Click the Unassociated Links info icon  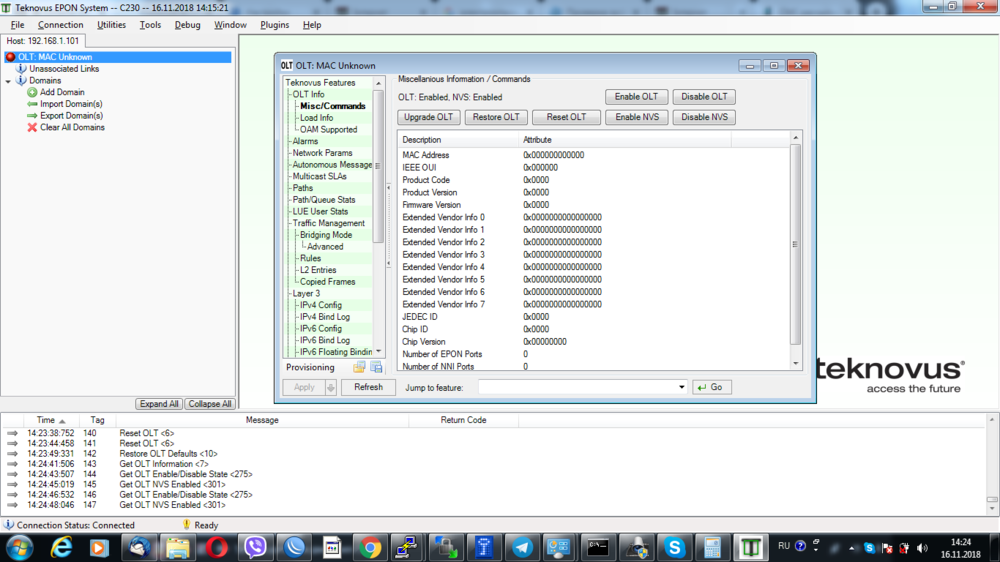pos(21,69)
